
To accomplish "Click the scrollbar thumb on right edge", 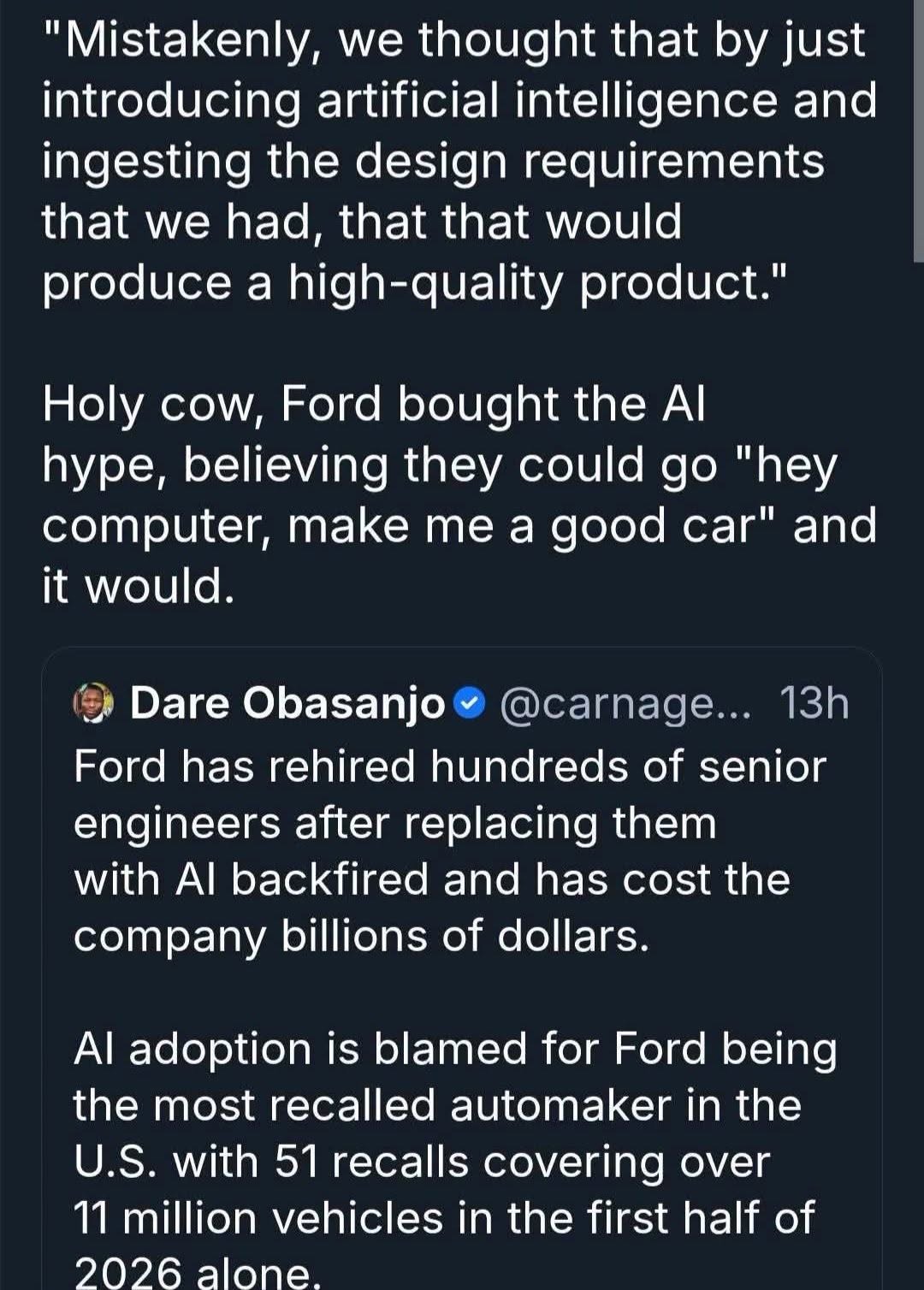I will (920, 128).
